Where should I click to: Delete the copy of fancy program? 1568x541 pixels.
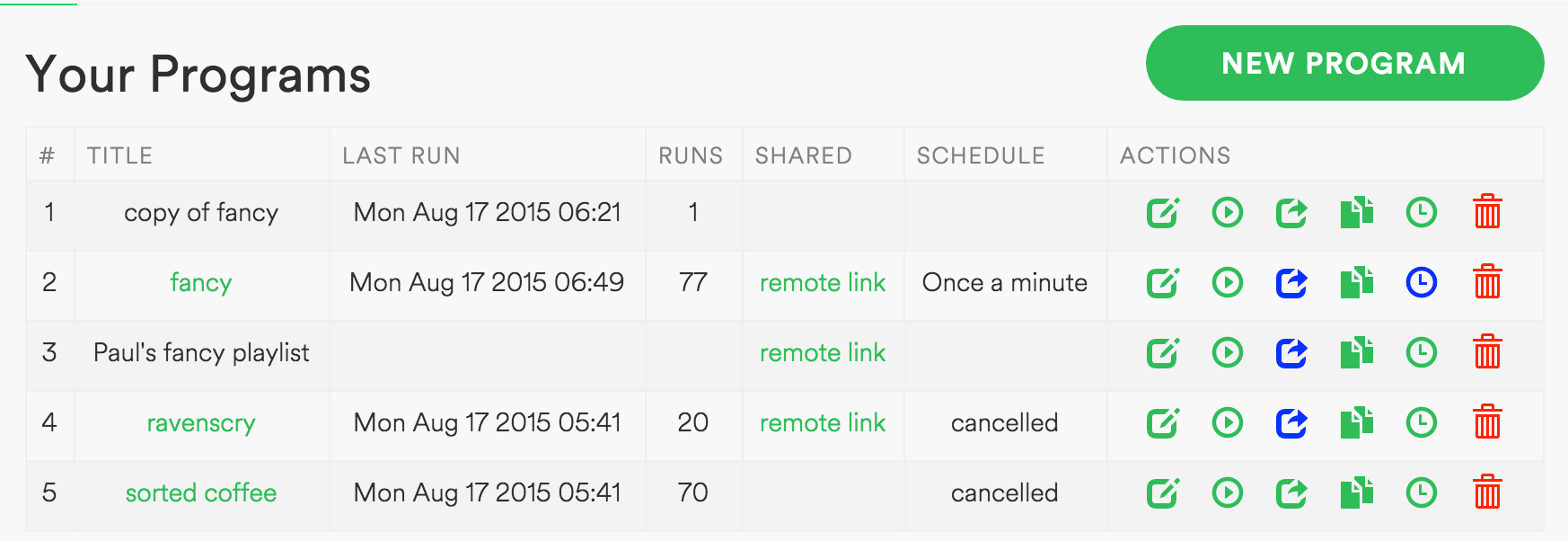tap(1487, 213)
